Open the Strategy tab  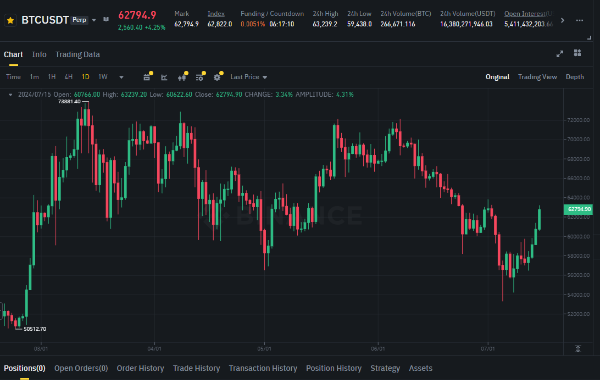click(385, 368)
